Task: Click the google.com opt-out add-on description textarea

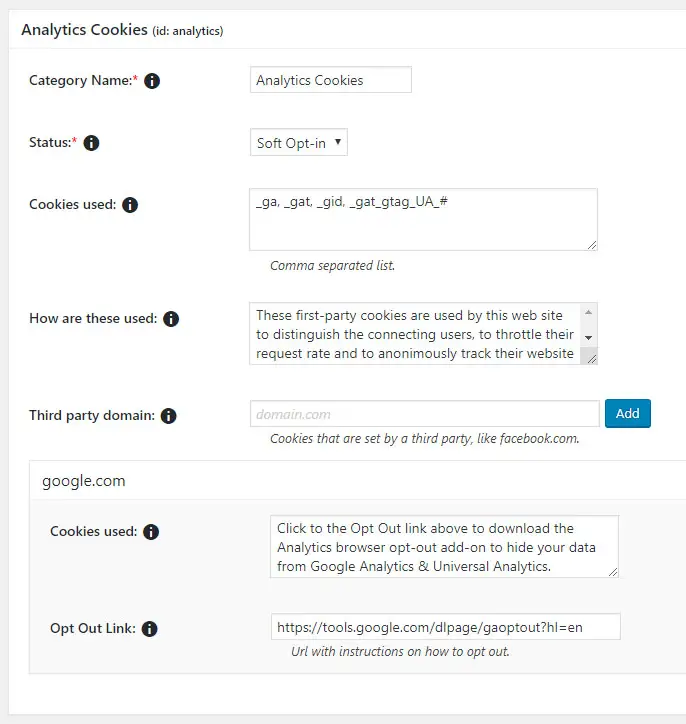Action: coord(443,546)
